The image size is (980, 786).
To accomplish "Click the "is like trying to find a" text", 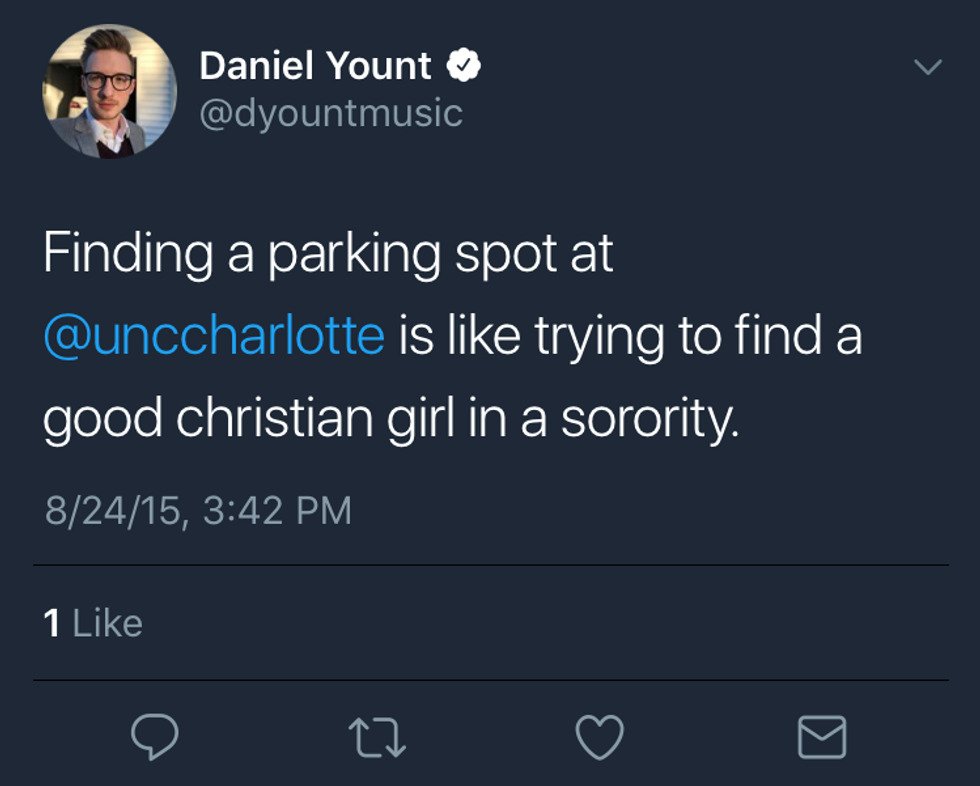I will pos(630,336).
